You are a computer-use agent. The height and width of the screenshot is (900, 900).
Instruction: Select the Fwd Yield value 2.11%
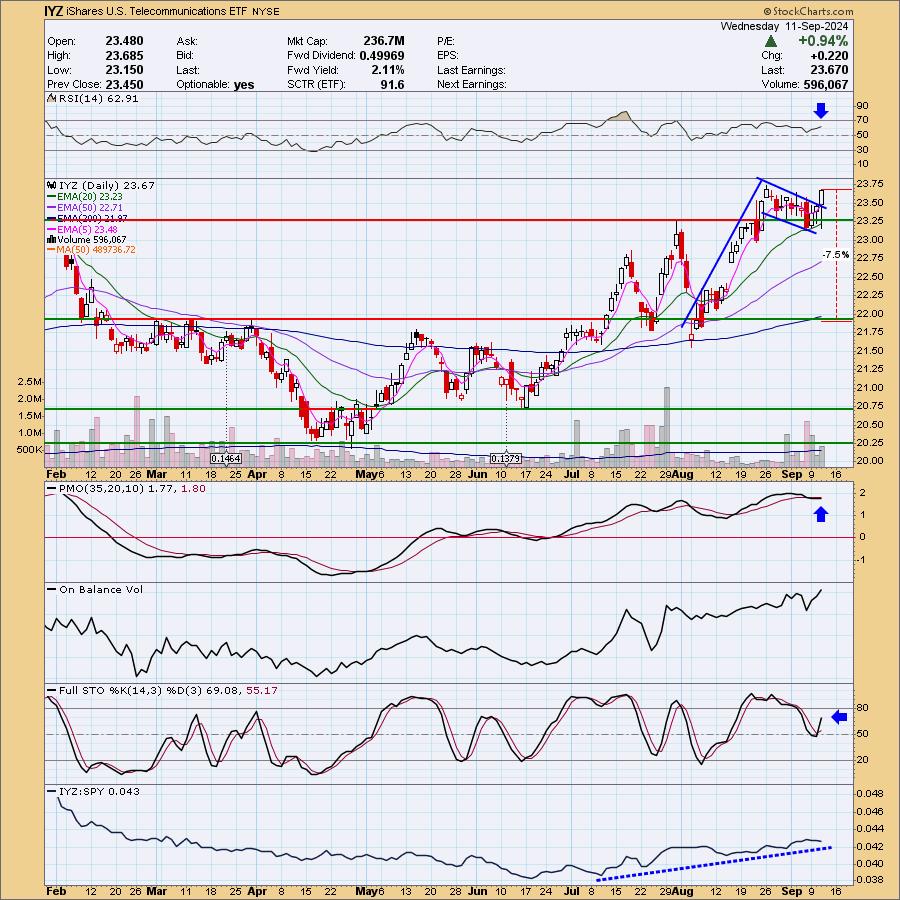[x=387, y=69]
